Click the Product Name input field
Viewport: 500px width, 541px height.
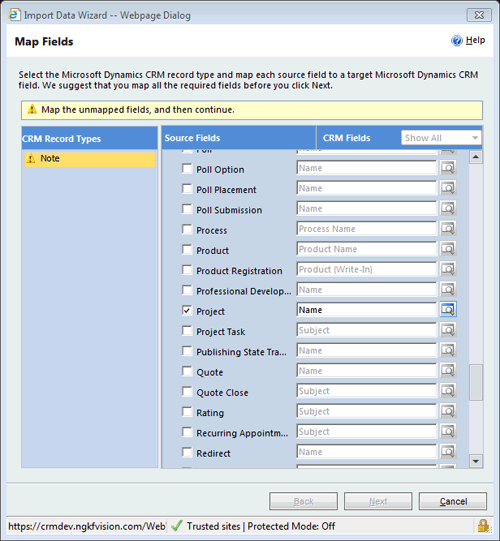(x=366, y=249)
